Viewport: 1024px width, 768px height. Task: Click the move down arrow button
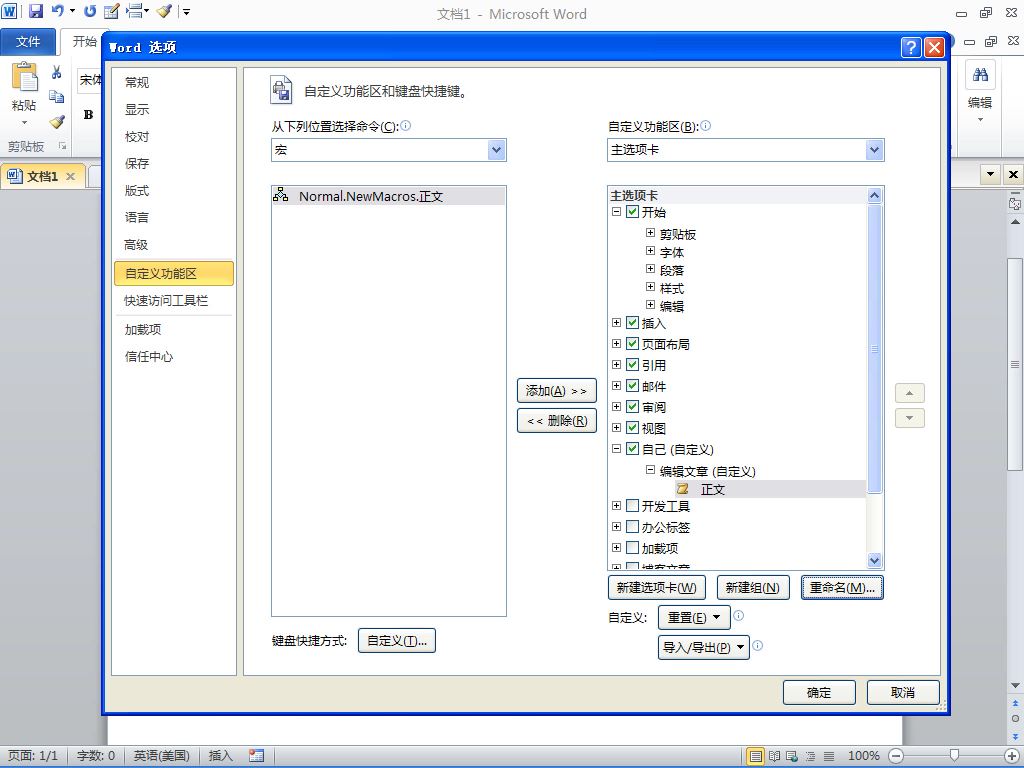pos(910,418)
